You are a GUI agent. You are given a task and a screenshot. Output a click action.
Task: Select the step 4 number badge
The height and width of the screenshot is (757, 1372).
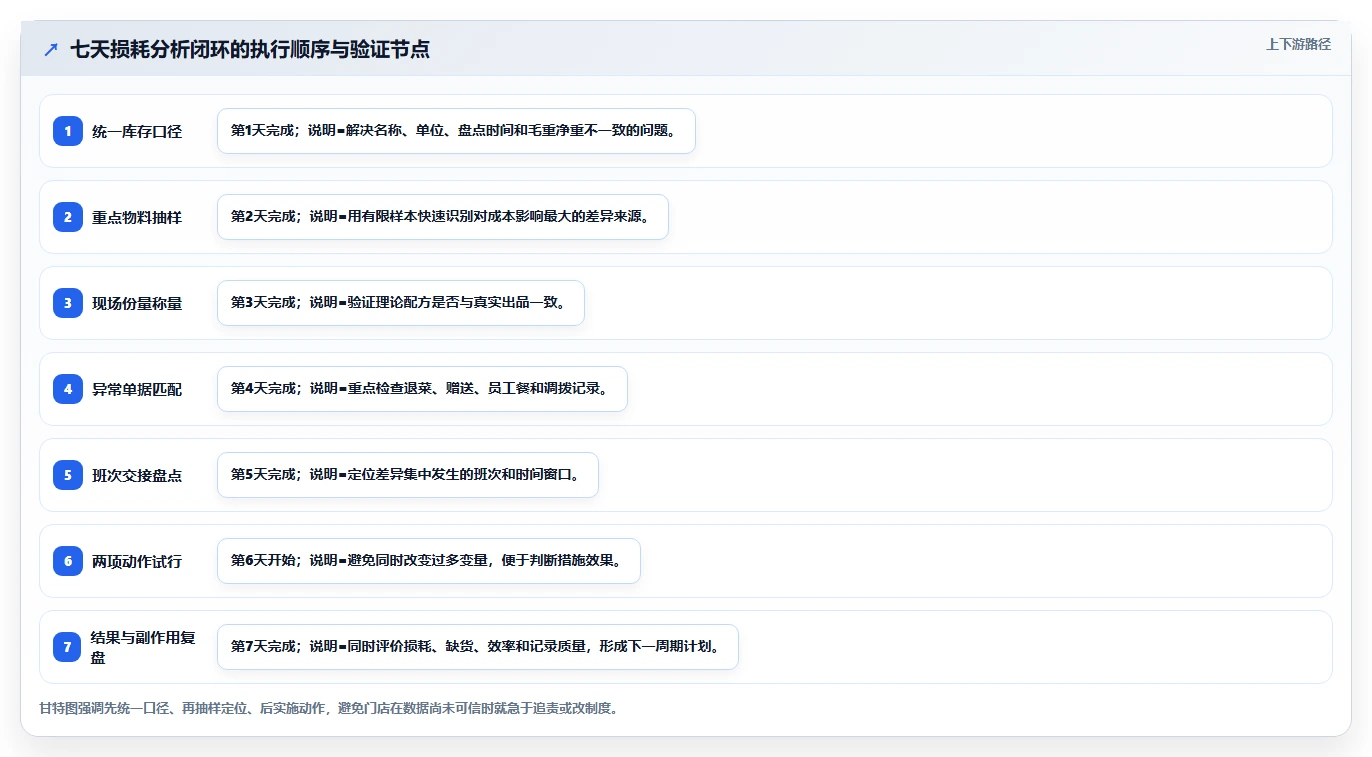click(x=68, y=389)
